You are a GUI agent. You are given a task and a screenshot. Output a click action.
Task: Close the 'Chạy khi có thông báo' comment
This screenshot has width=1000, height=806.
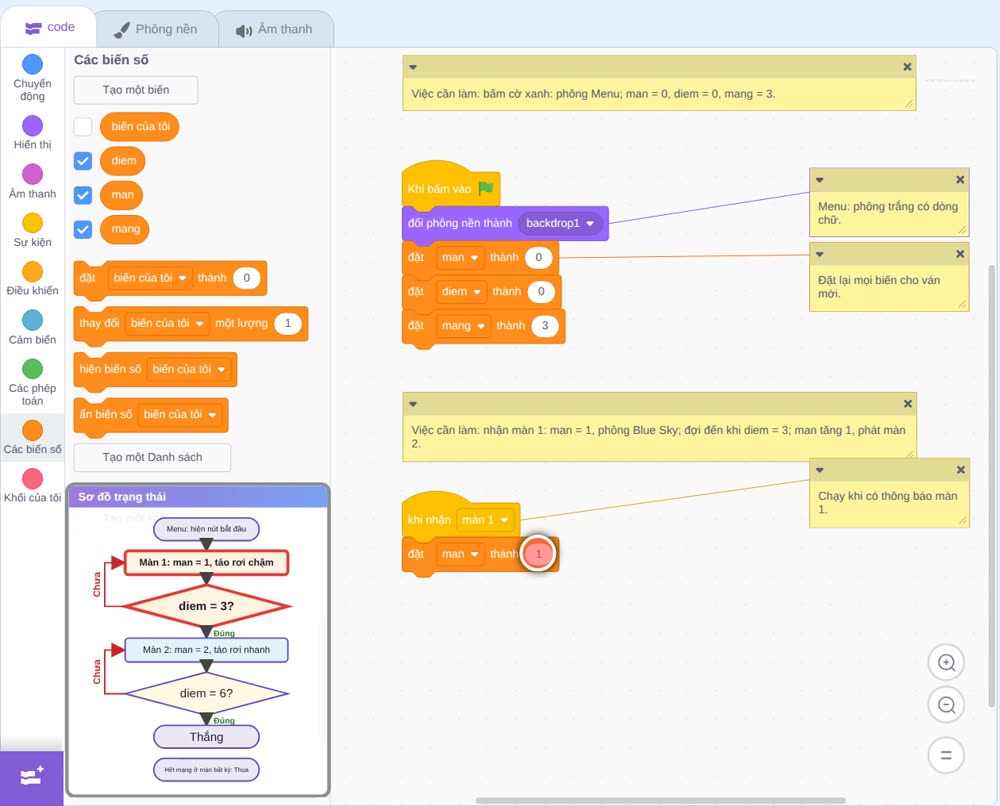click(x=960, y=470)
